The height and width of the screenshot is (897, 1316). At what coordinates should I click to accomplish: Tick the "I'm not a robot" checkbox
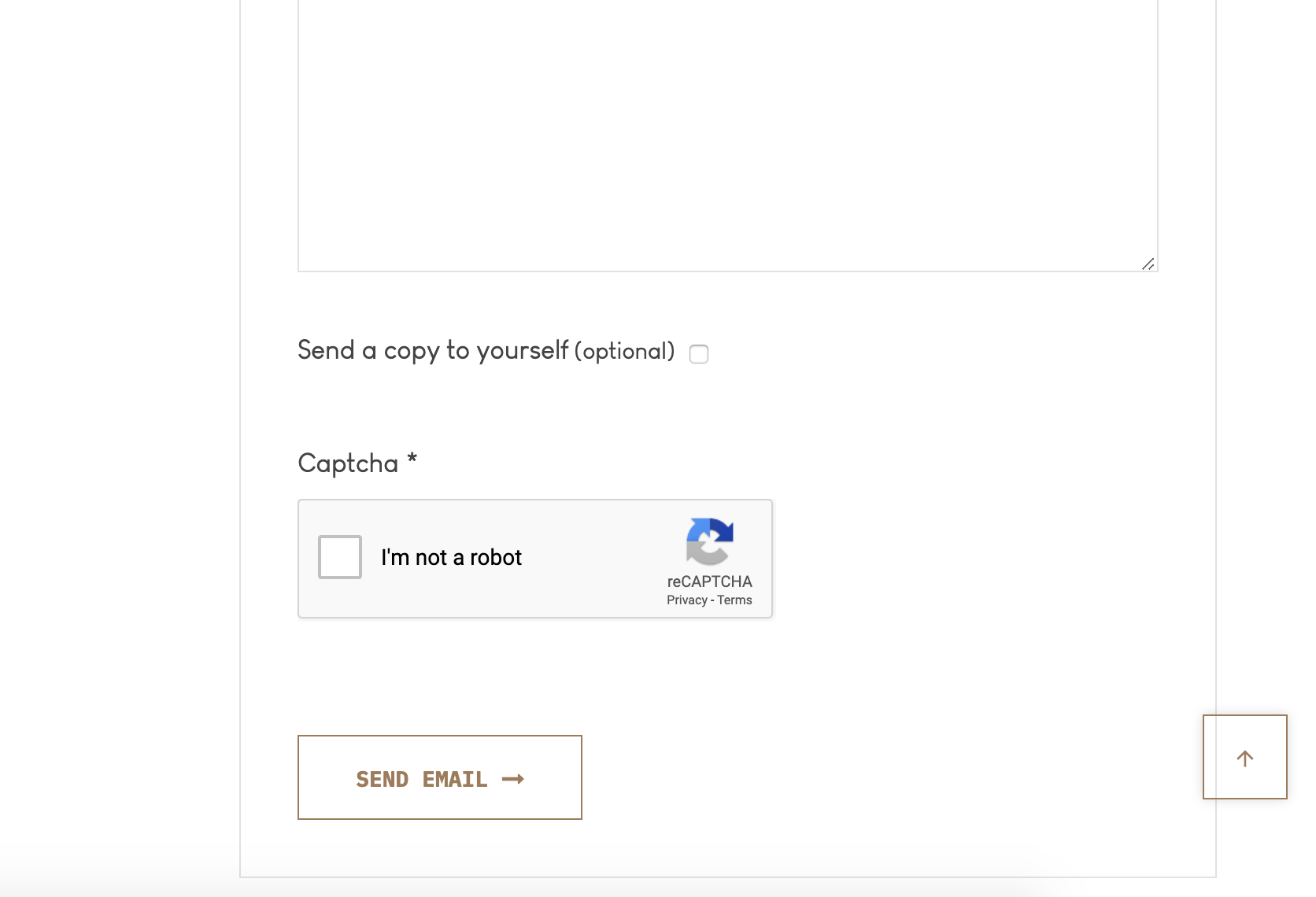click(340, 557)
